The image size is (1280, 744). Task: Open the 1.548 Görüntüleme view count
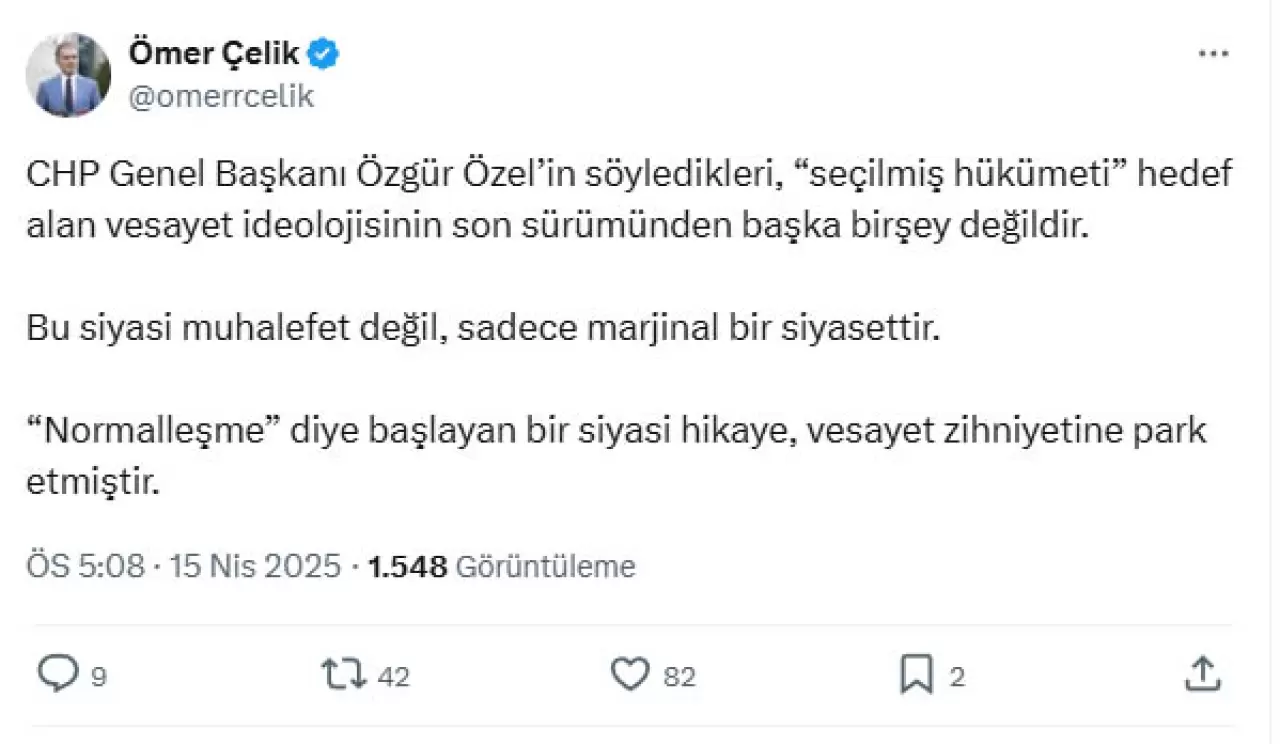502,567
